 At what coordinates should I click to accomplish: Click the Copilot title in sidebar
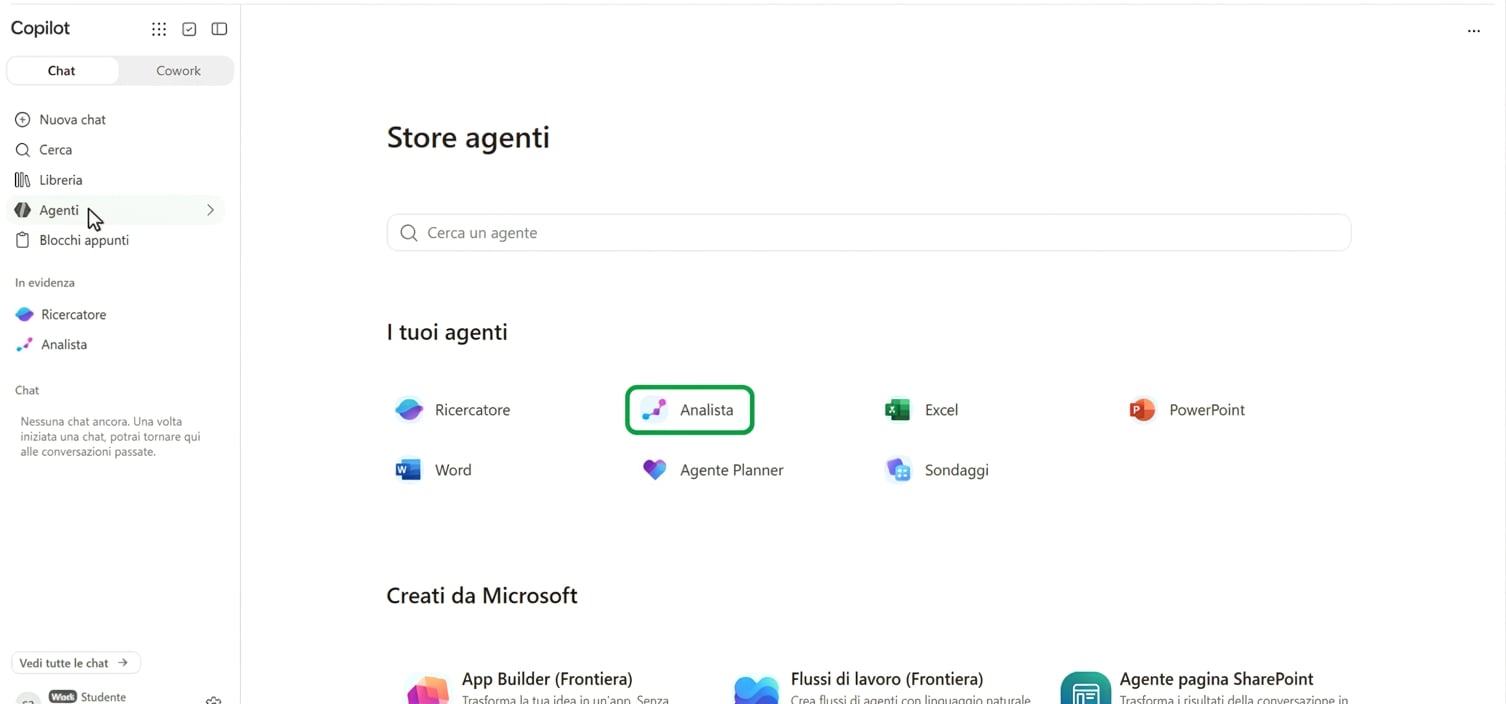pyautogui.click(x=40, y=28)
